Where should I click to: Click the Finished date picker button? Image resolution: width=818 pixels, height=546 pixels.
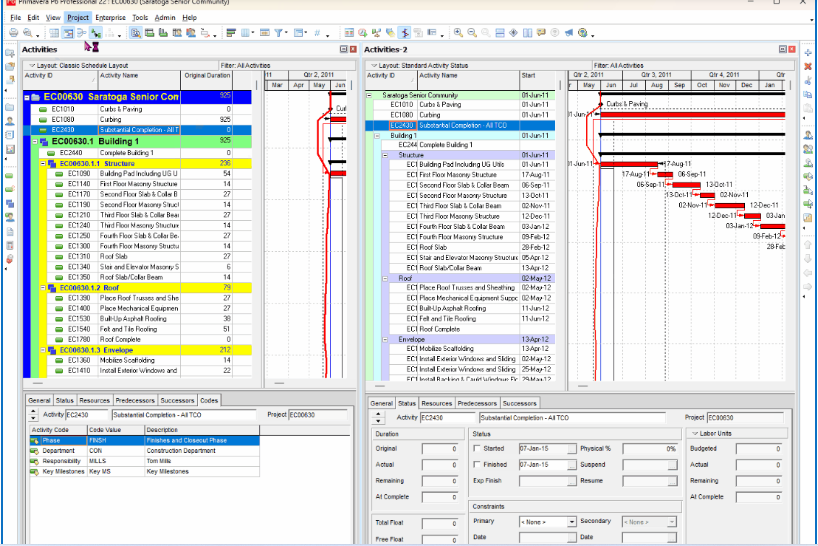[x=572, y=465]
